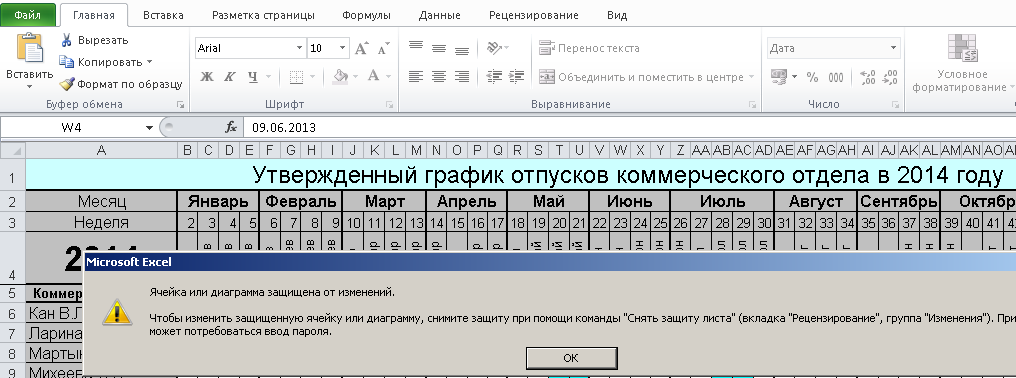Switch to Вид tab
1016x378 pixels.
click(617, 15)
